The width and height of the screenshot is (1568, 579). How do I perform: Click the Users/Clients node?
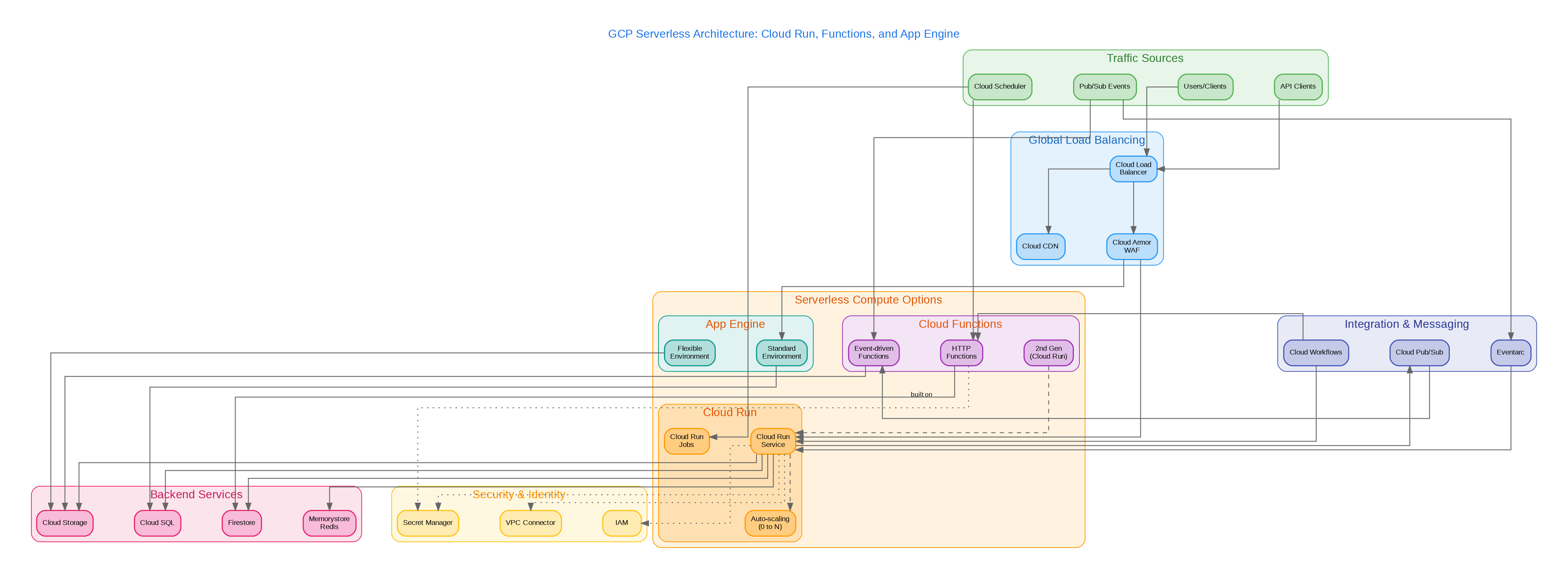tap(1205, 86)
